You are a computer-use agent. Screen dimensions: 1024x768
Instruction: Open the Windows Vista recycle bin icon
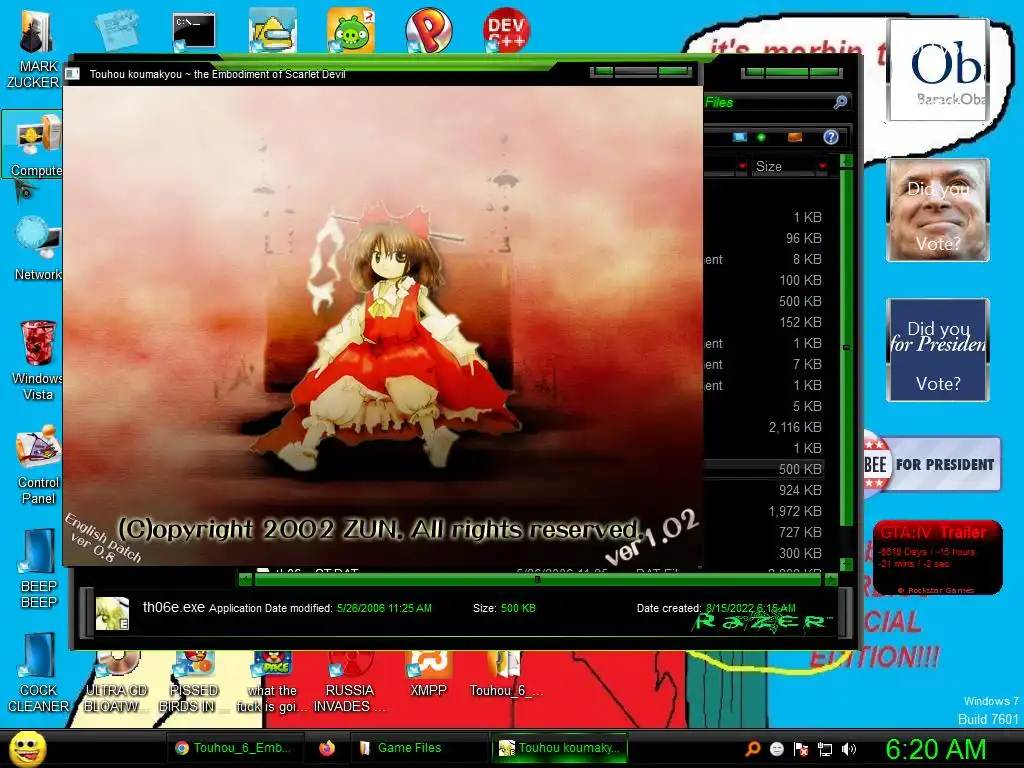(37, 360)
